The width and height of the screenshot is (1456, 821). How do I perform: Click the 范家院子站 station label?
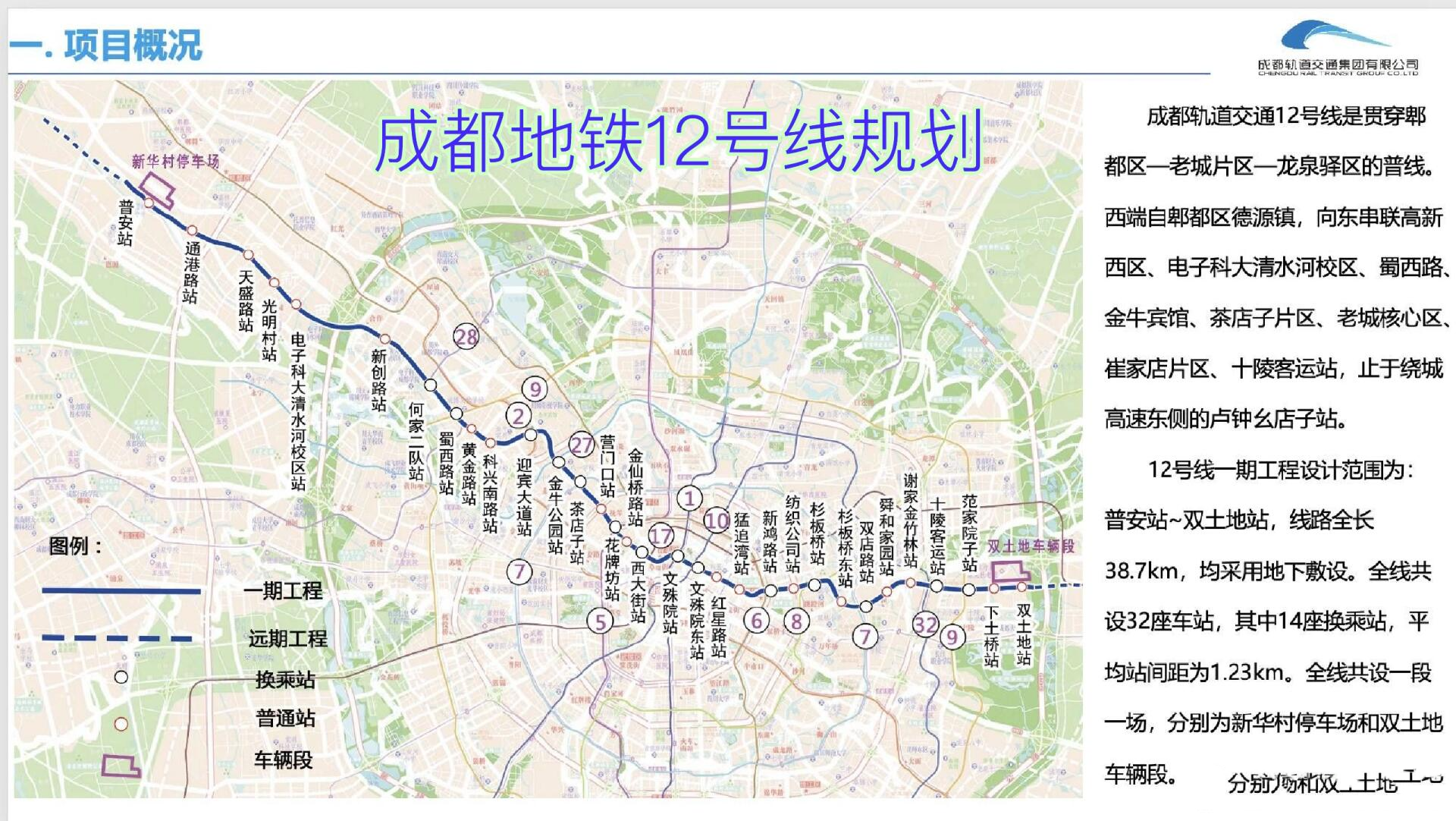pyautogui.click(x=969, y=533)
